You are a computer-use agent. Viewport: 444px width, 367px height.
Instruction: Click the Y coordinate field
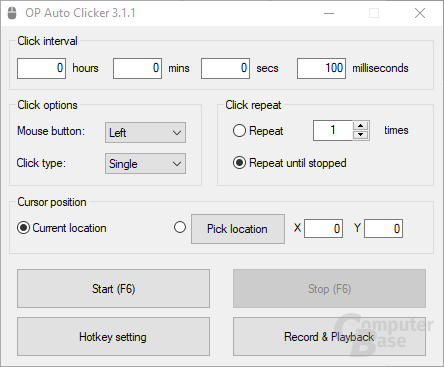click(x=383, y=229)
